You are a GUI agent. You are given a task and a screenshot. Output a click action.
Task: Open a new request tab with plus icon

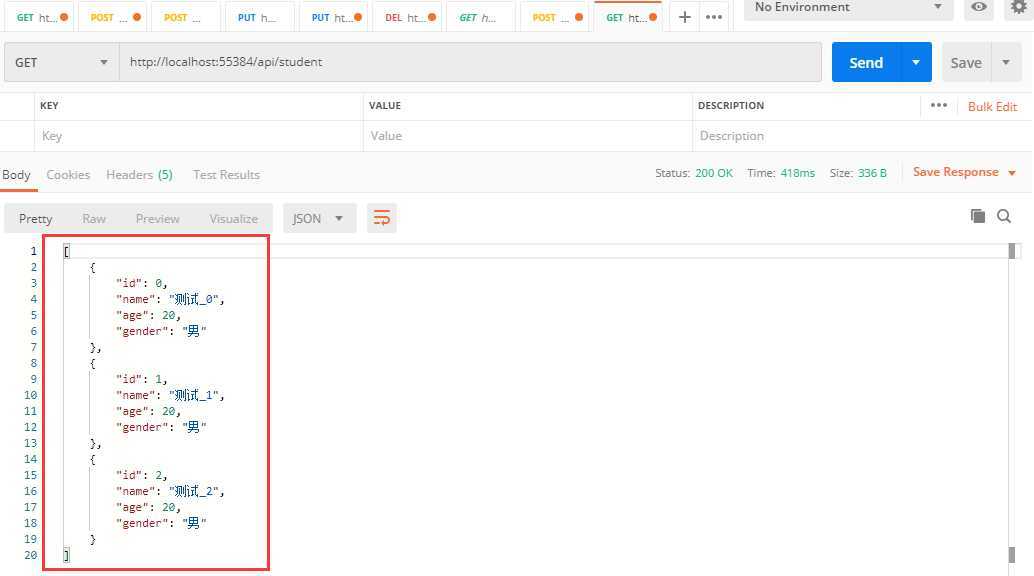(684, 17)
